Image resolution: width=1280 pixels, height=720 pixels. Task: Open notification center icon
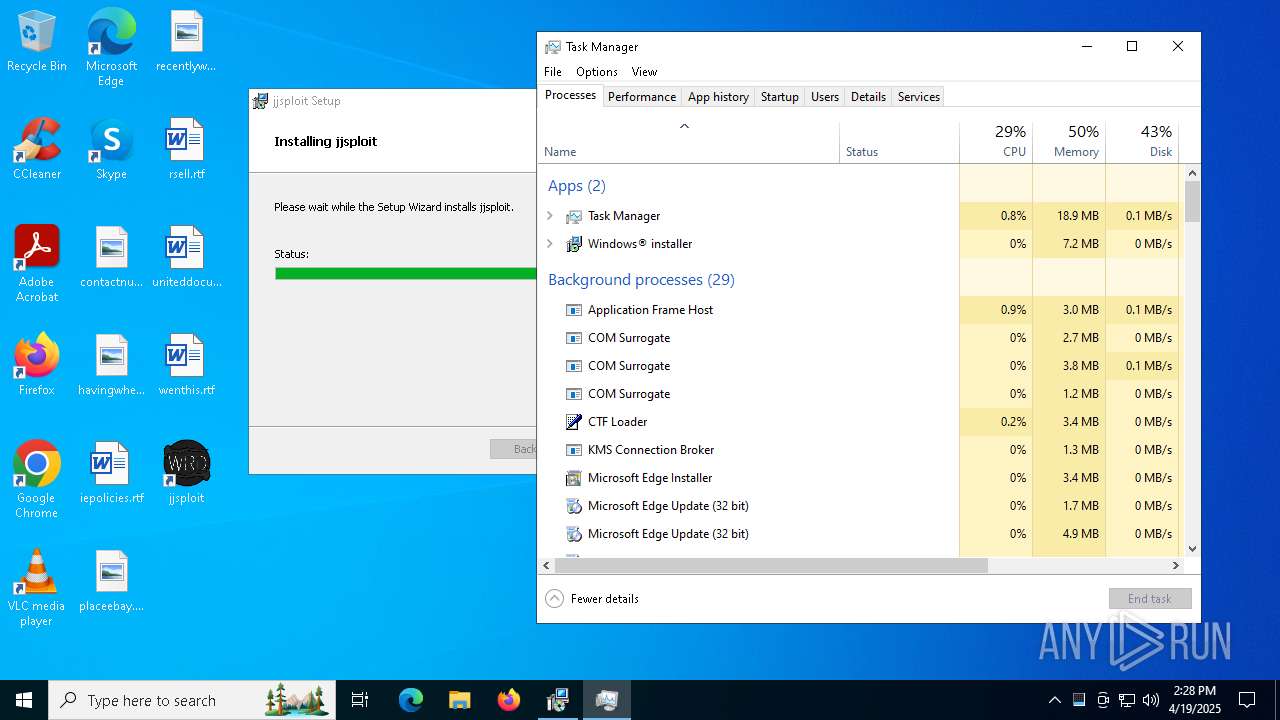pyautogui.click(x=1247, y=700)
